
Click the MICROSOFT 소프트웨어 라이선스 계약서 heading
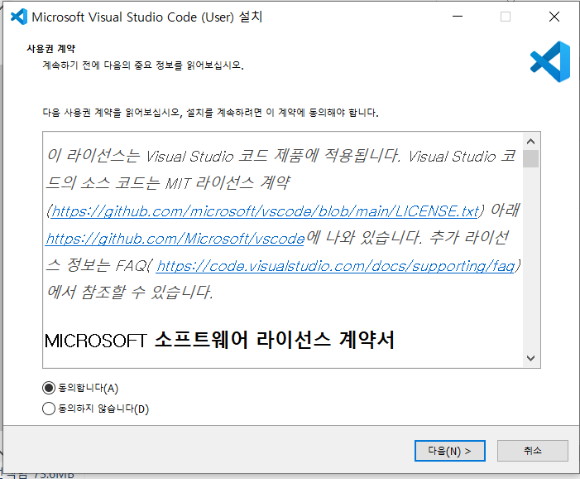[x=219, y=340]
